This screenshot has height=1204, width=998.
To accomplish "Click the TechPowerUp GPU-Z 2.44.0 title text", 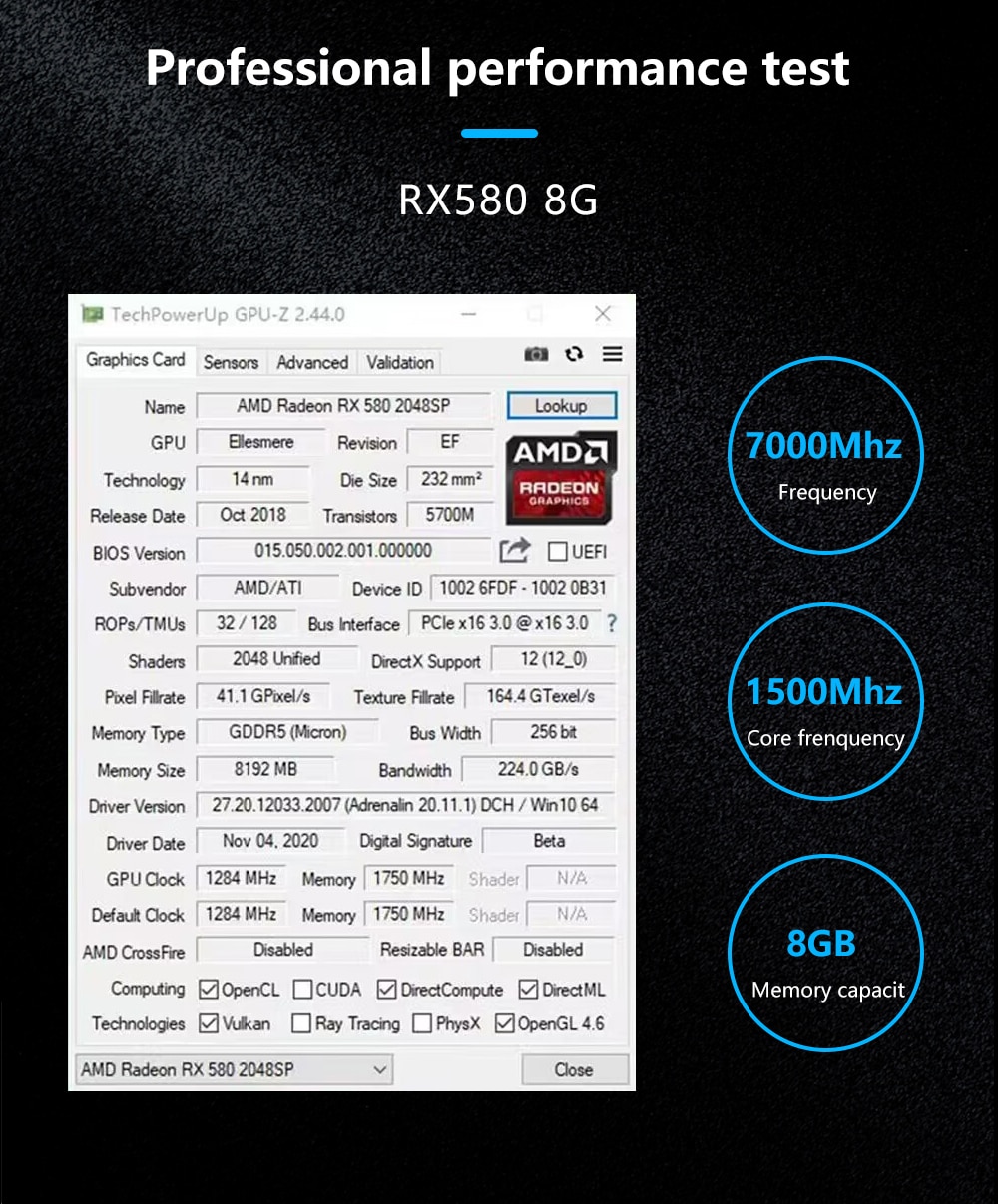I will coord(228,314).
